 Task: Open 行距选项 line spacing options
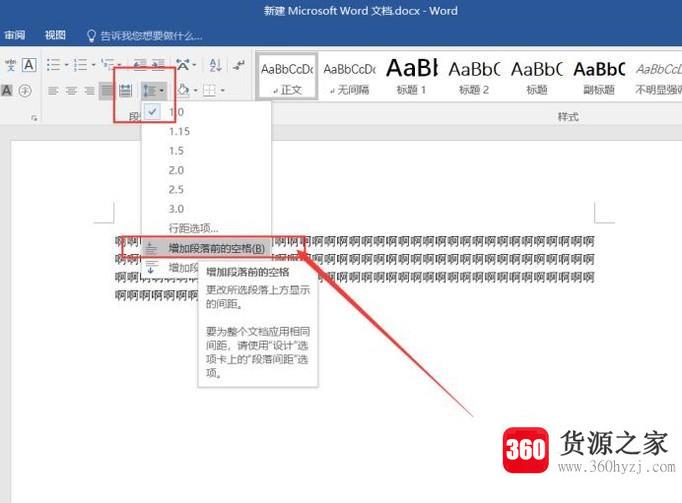coord(206,228)
